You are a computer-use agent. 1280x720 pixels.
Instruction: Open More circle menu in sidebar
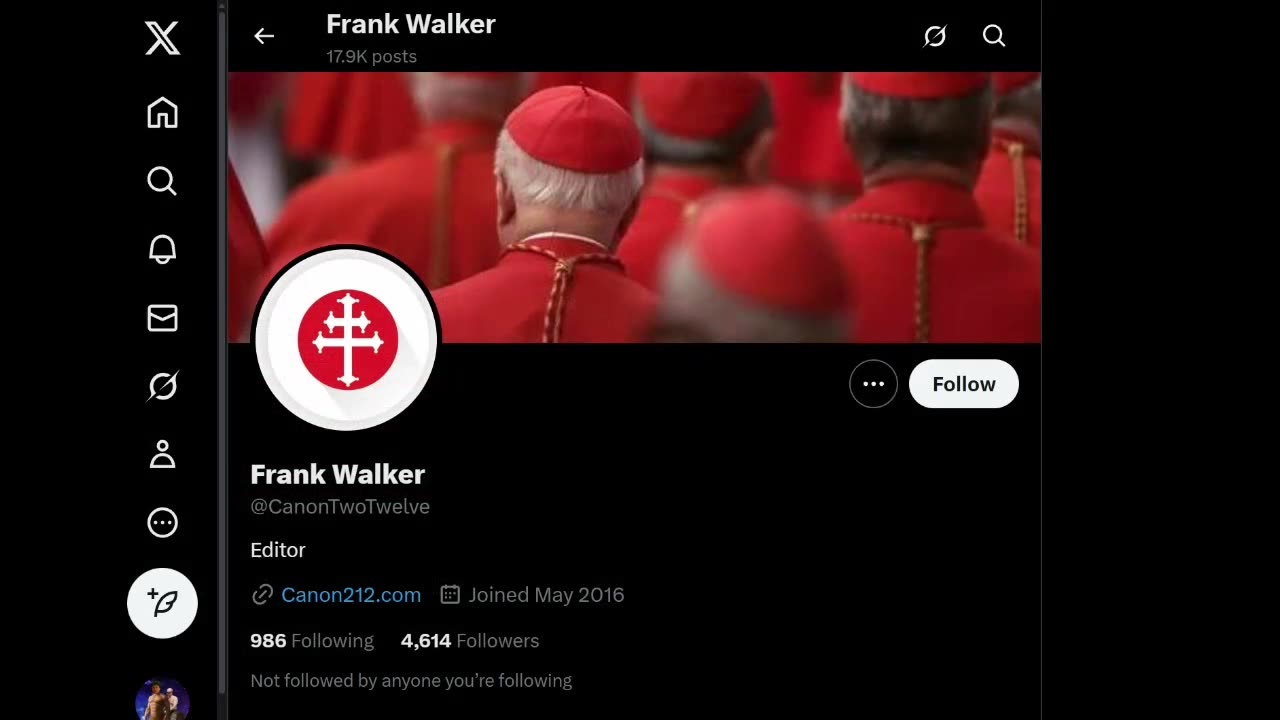coord(162,522)
